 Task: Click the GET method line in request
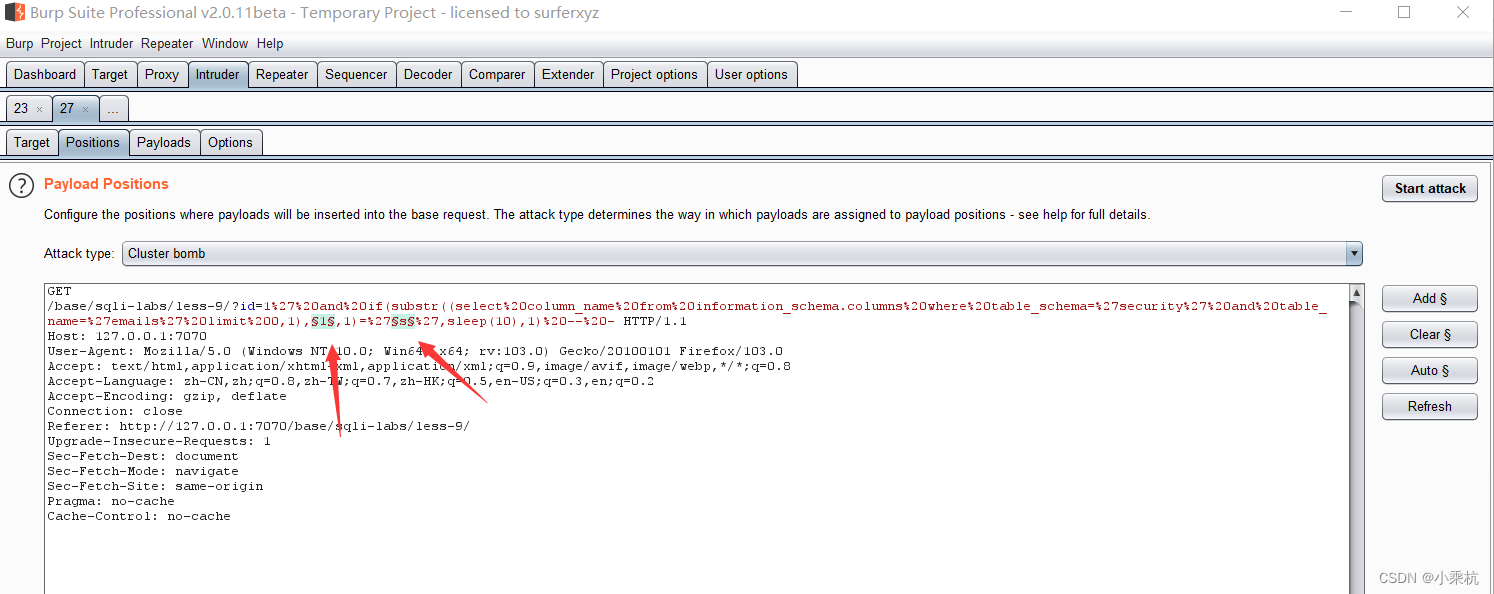point(59,292)
